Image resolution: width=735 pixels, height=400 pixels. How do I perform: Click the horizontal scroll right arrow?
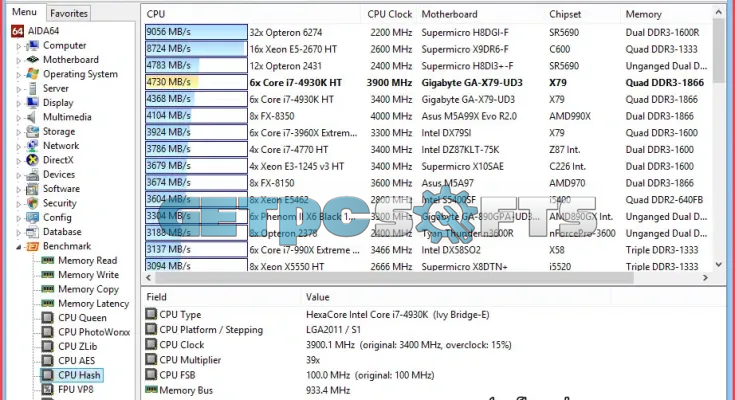pyautogui.click(x=705, y=278)
